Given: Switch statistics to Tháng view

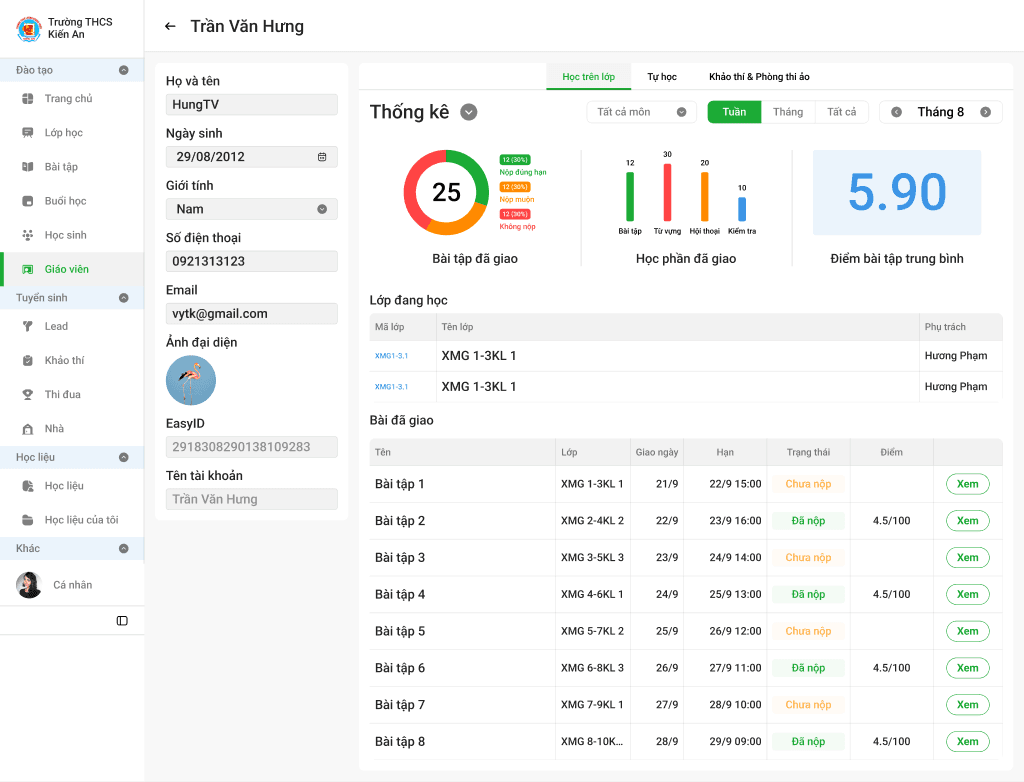Looking at the screenshot, I should pos(788,112).
